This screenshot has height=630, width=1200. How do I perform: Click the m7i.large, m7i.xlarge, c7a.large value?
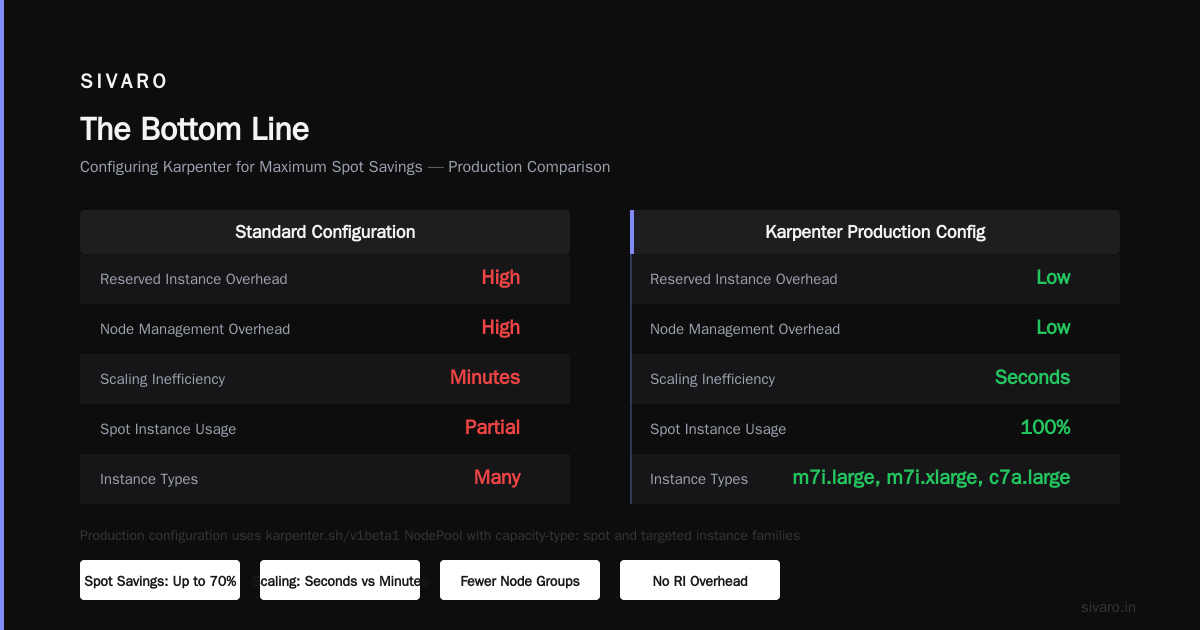point(931,478)
